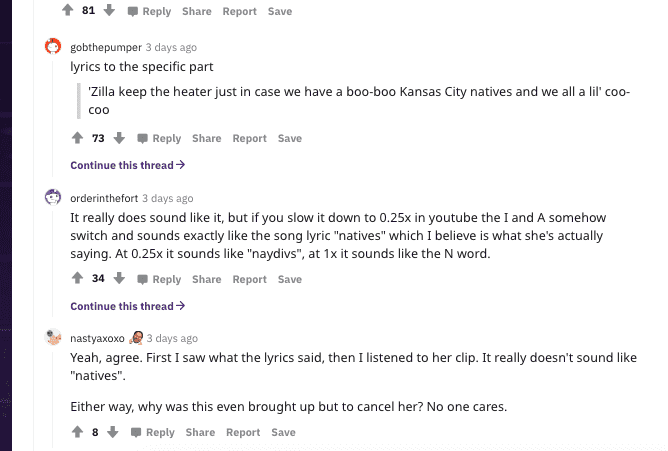Reply to orderinthefort's comment
The width and height of the screenshot is (668, 451).
point(159,279)
